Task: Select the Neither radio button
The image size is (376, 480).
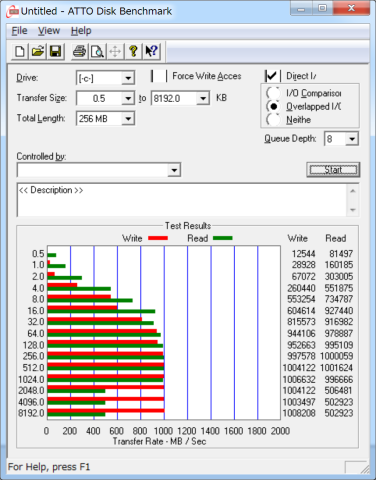Action: tap(273, 120)
